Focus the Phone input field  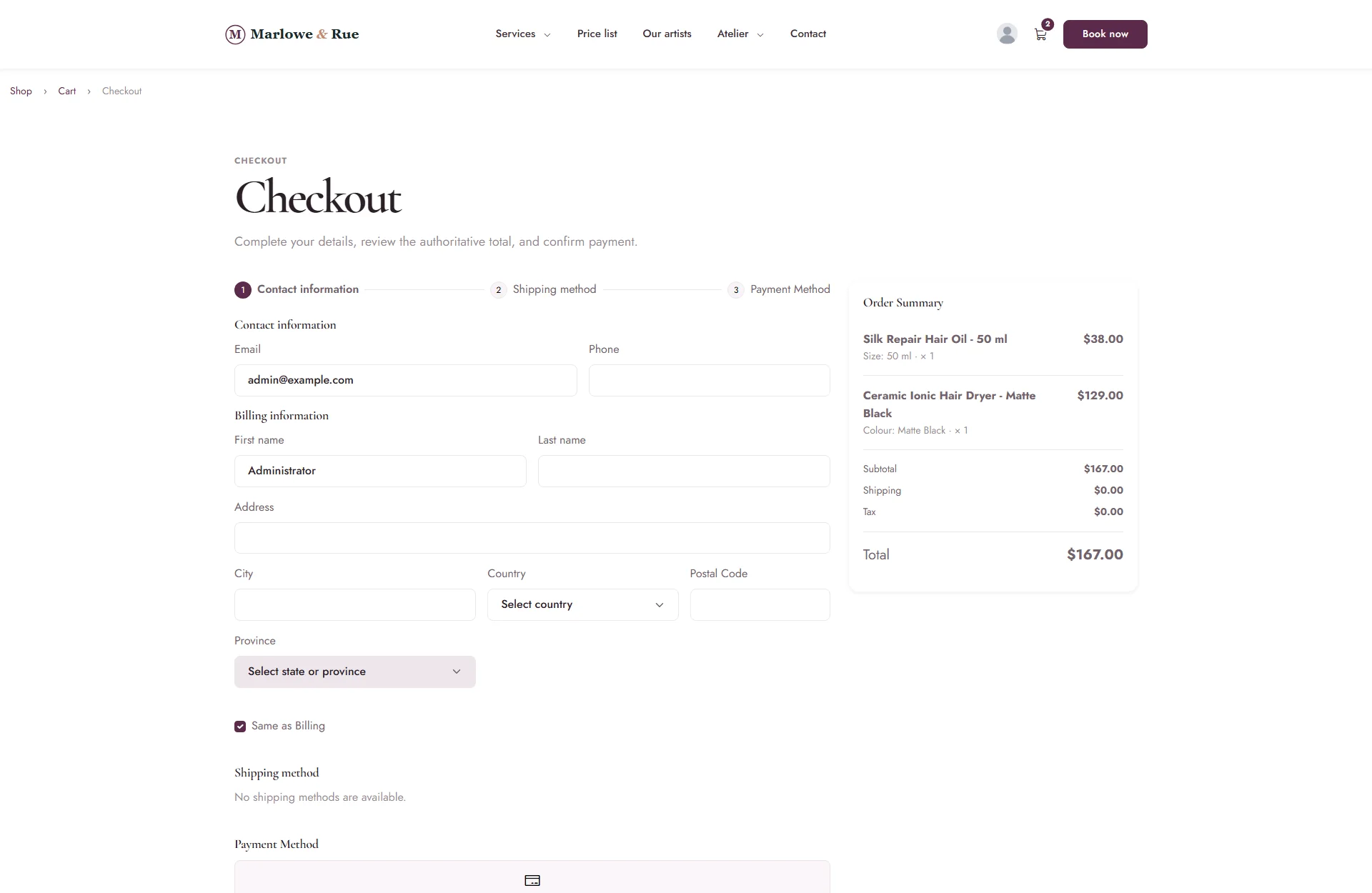tap(710, 381)
